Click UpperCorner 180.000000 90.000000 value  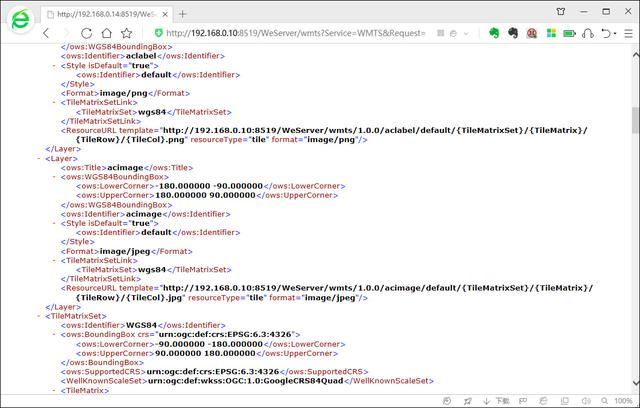coord(205,195)
